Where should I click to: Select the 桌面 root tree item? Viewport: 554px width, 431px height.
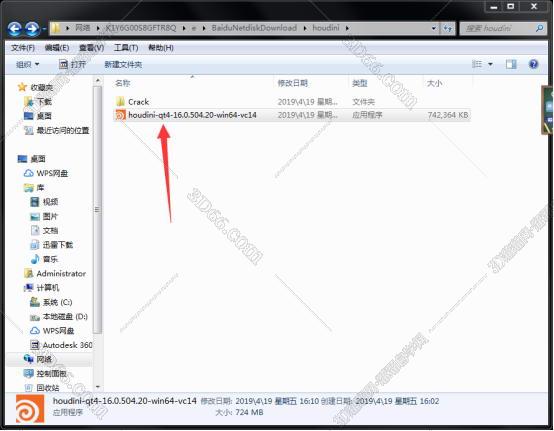38,159
